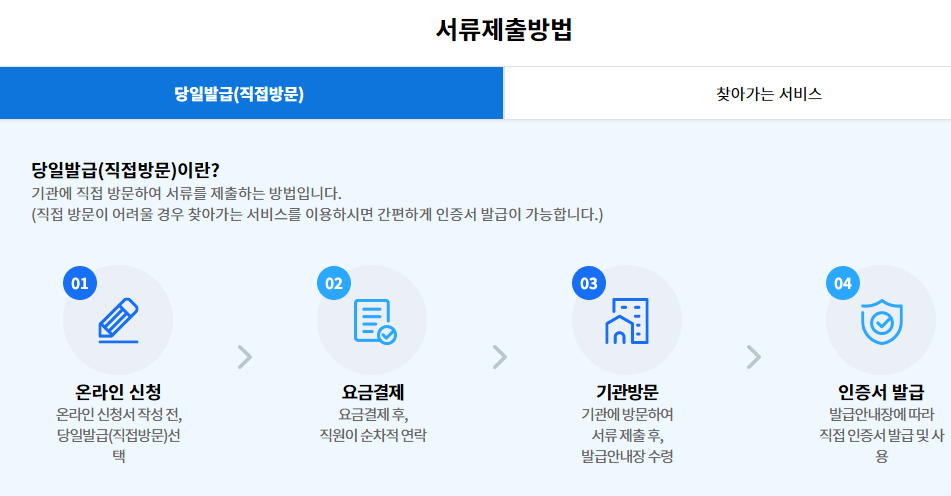Click the sentence 기관에 직접 방문하여 서류를 제출하는 방법입니다.
This screenshot has height=496, width=951.
click(x=186, y=193)
